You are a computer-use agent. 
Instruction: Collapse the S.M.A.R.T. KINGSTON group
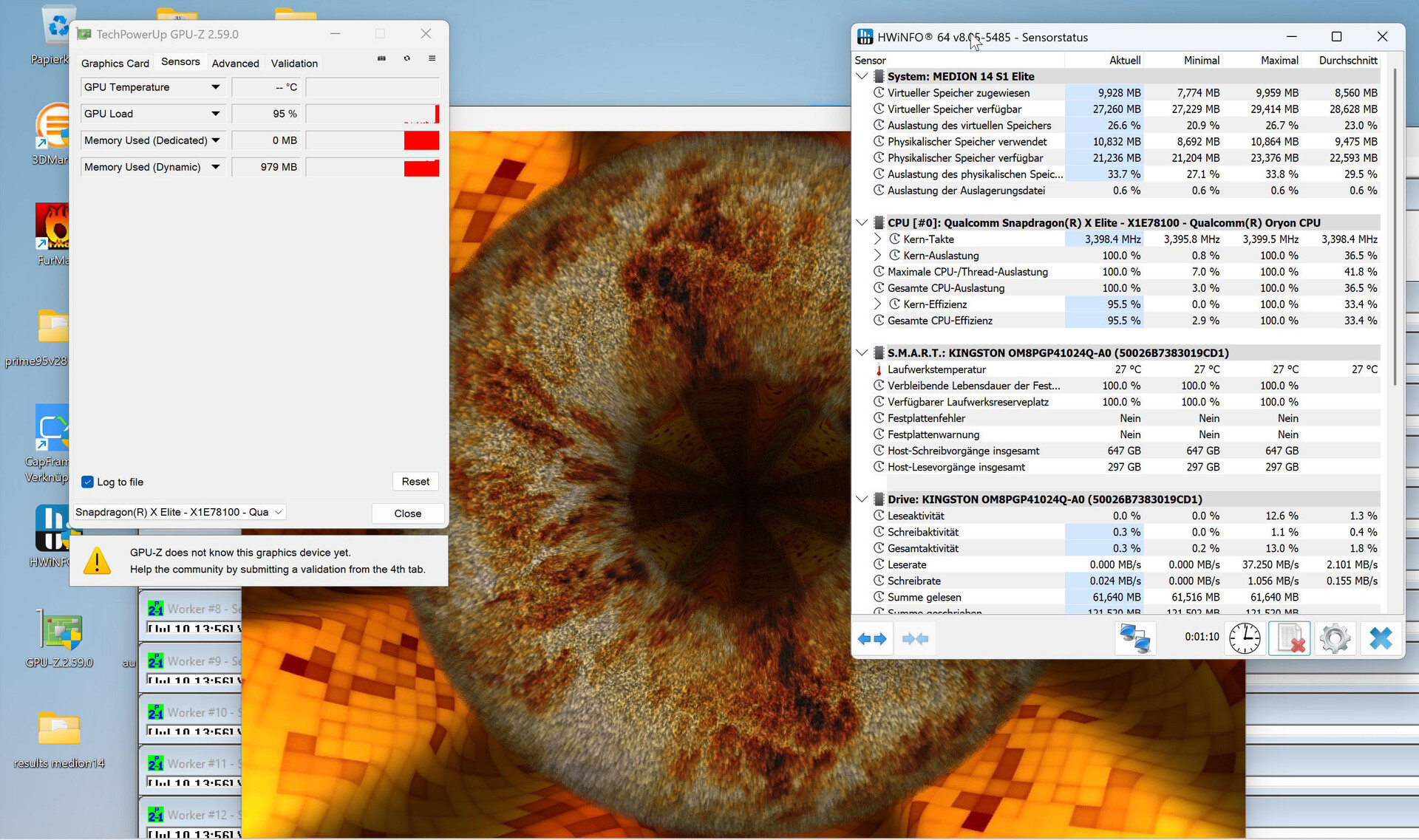[862, 352]
